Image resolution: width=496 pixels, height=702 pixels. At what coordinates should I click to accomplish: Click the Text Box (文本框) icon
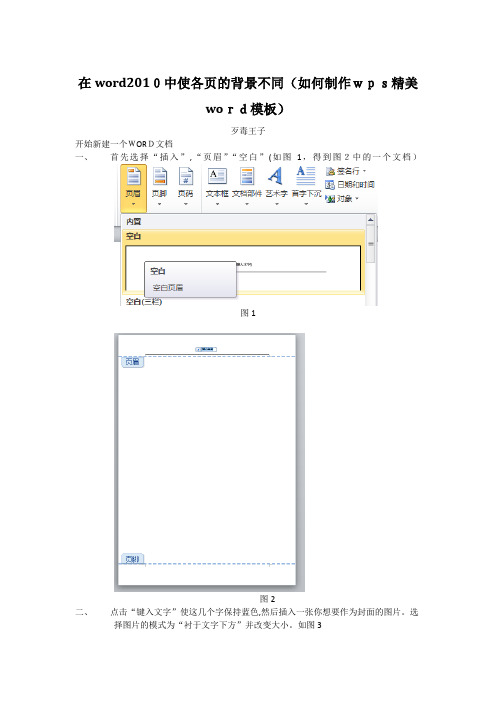coord(217,176)
